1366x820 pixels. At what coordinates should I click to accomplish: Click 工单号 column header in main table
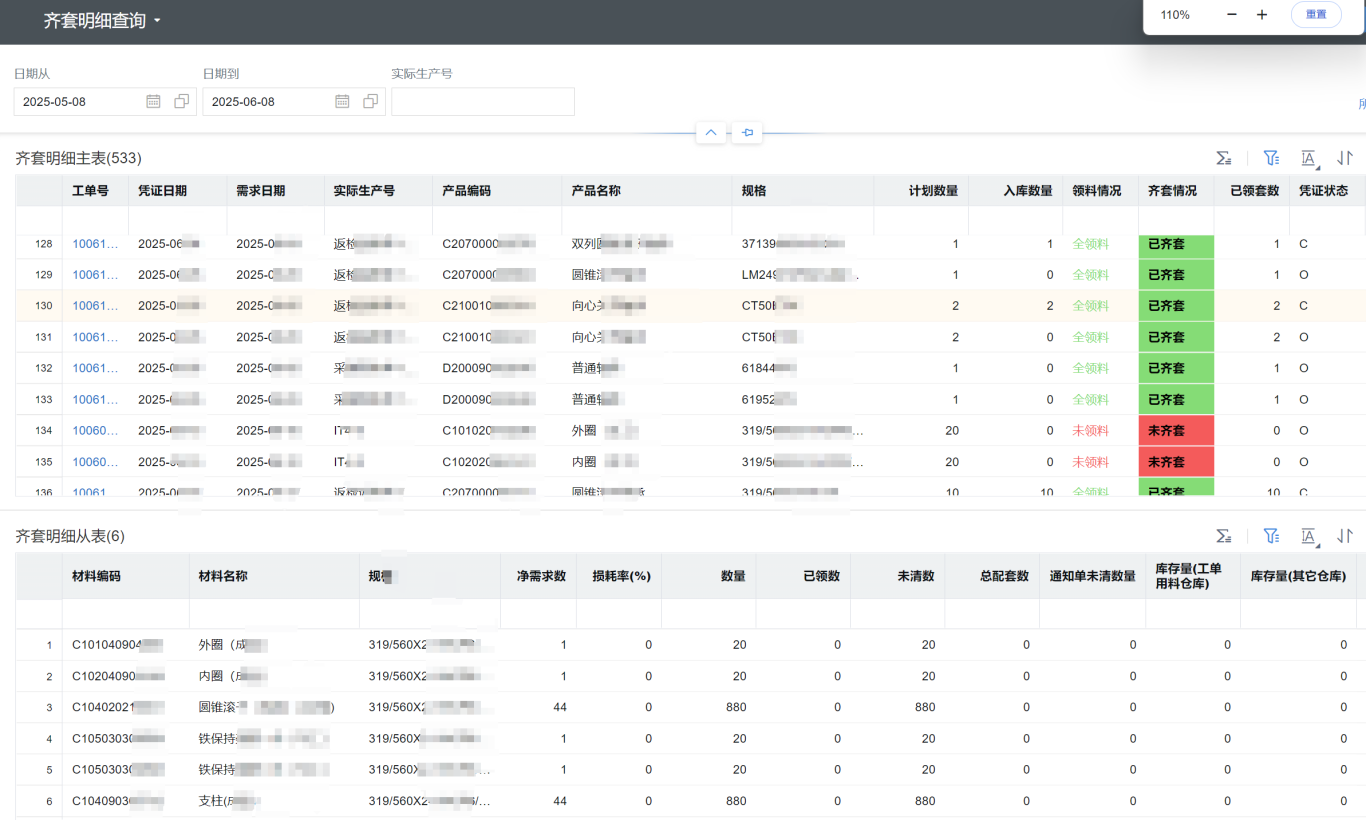click(95, 191)
